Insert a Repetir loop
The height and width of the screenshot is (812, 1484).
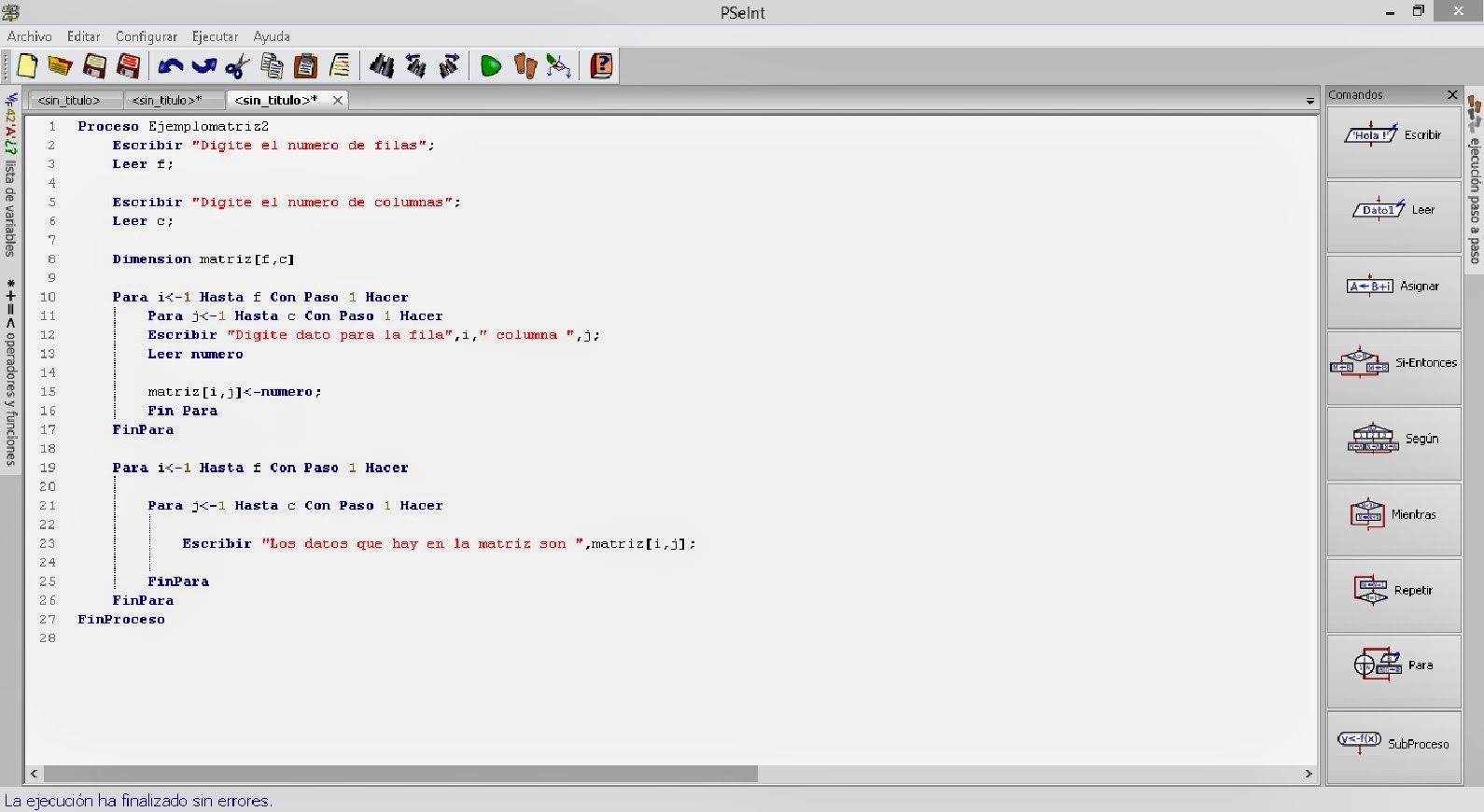pos(1393,595)
